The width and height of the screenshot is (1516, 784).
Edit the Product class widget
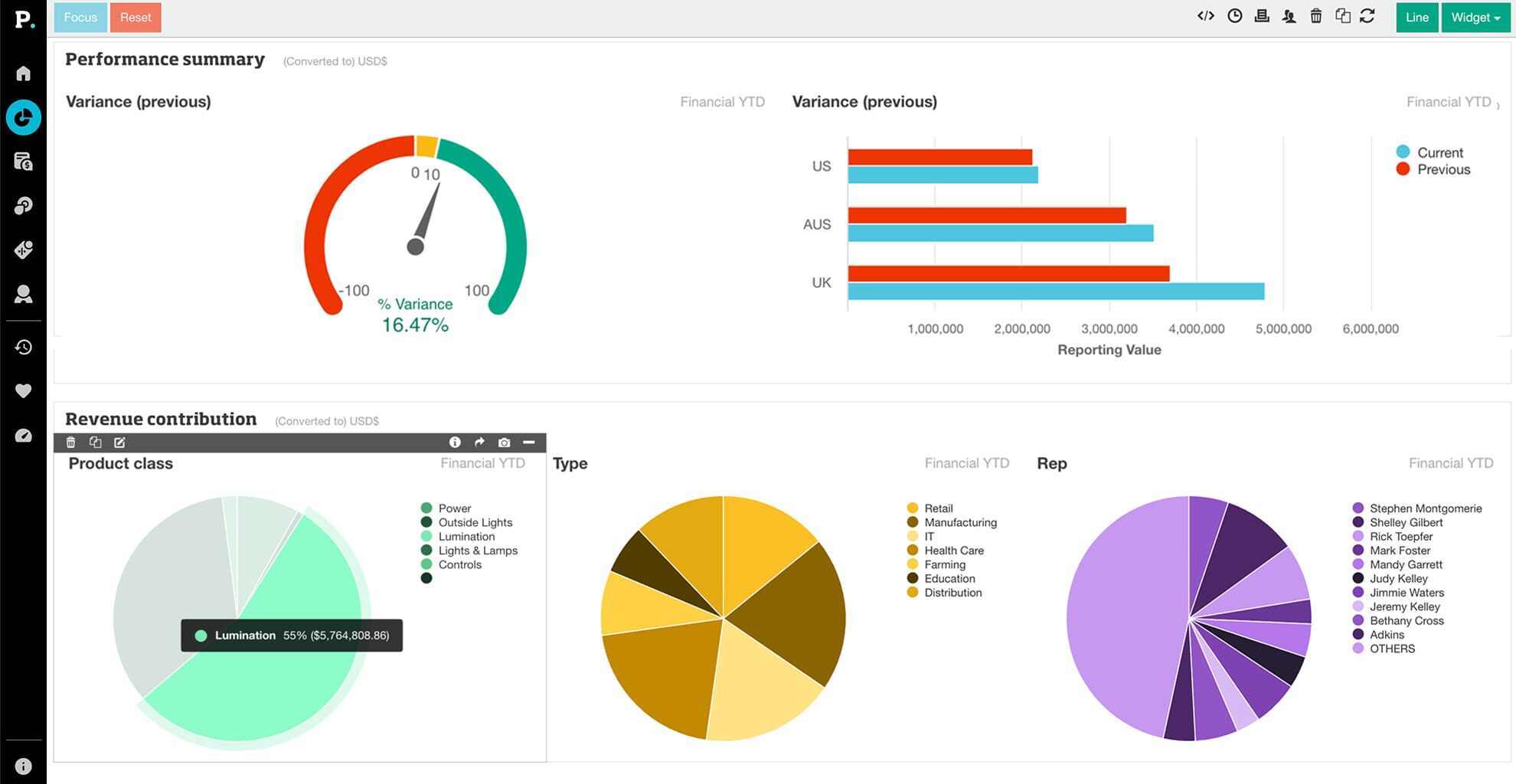click(x=119, y=443)
